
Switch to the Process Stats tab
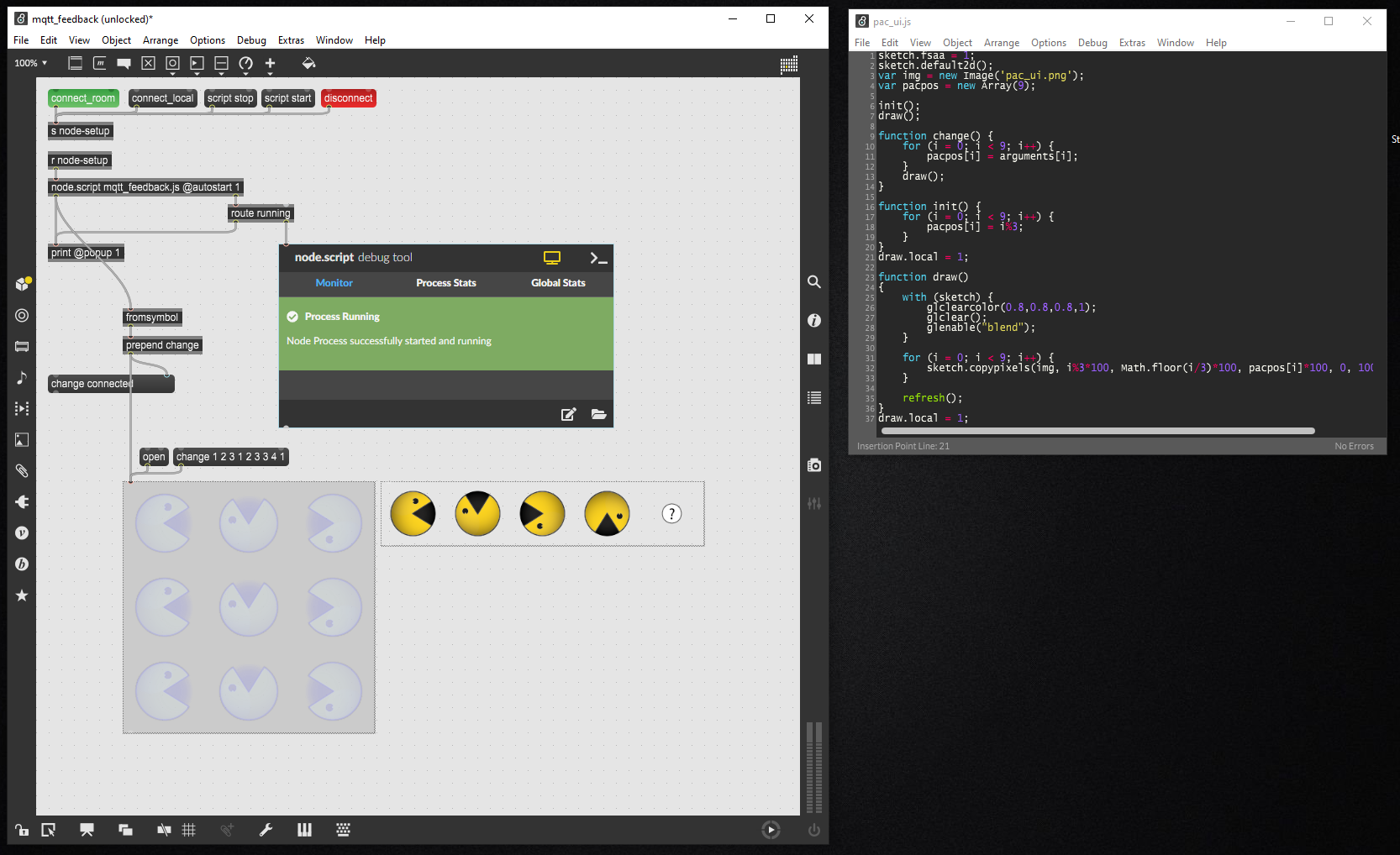click(x=446, y=283)
